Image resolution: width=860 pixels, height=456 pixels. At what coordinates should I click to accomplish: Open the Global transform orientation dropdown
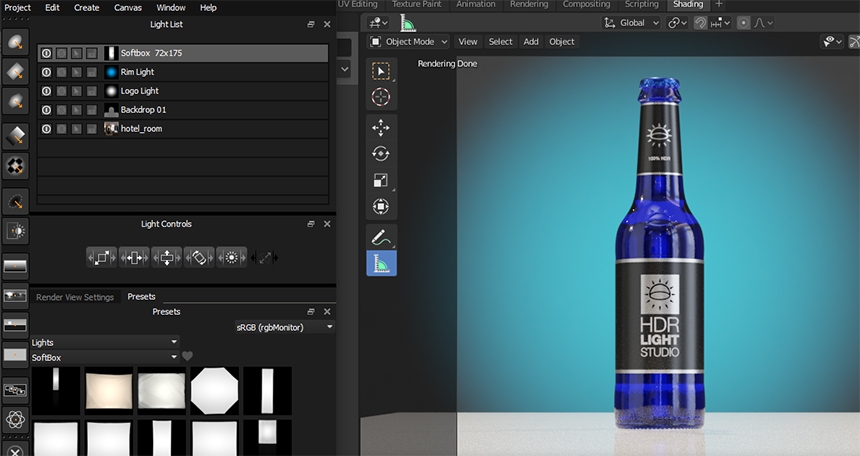tap(631, 23)
